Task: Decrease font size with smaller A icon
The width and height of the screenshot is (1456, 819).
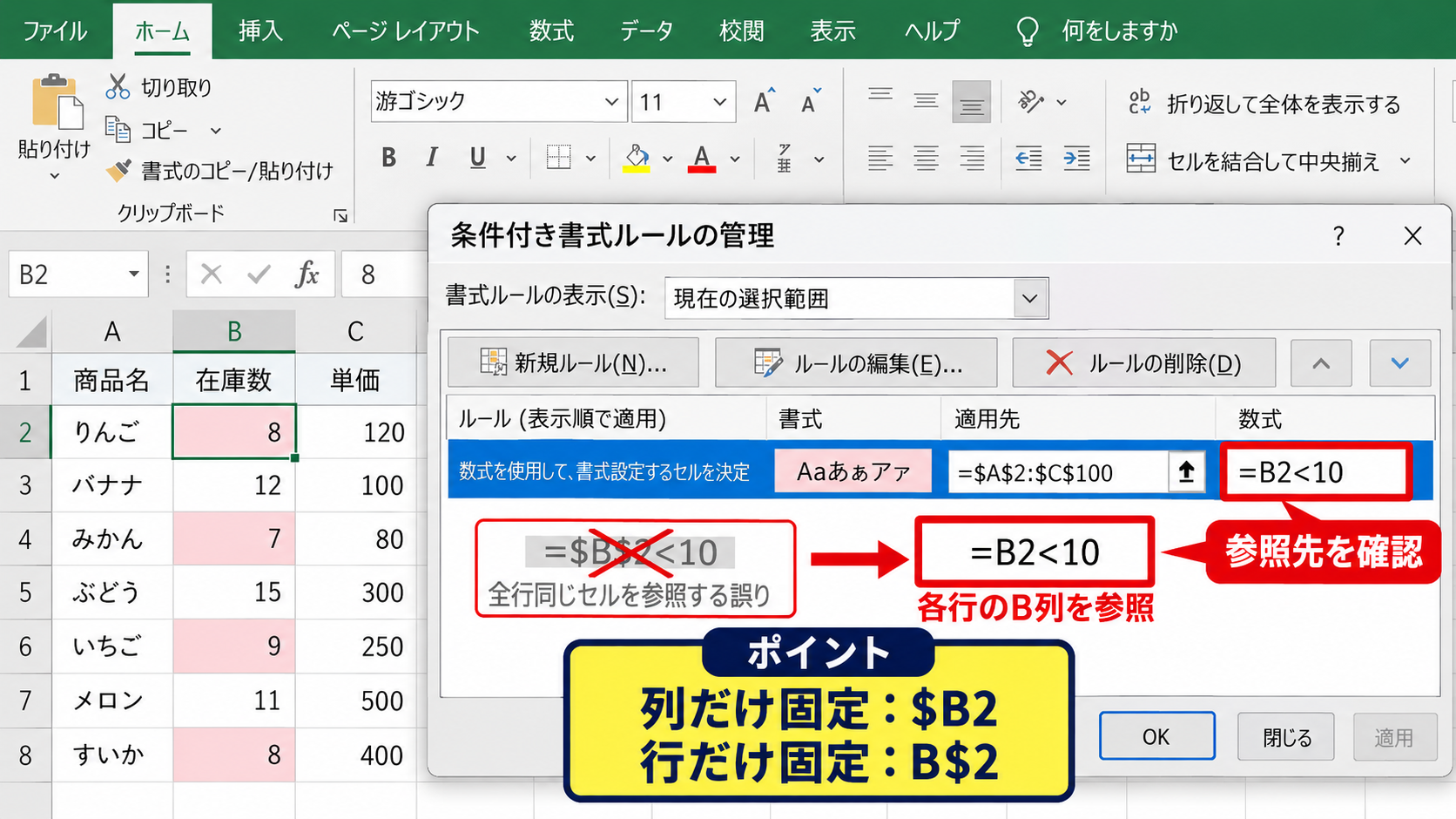Action: click(x=811, y=101)
